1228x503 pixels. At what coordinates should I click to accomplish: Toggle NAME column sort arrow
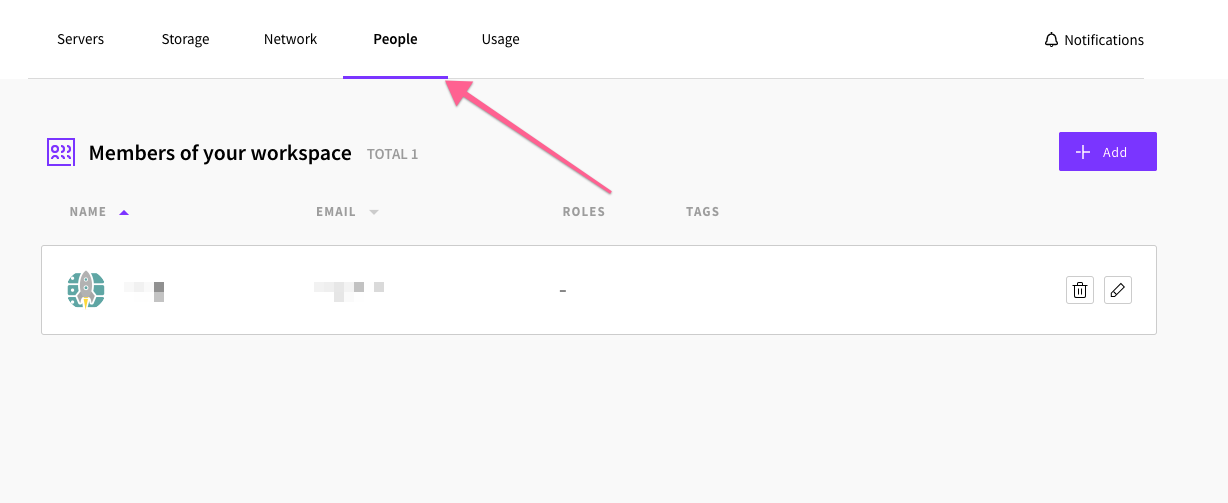[124, 212]
